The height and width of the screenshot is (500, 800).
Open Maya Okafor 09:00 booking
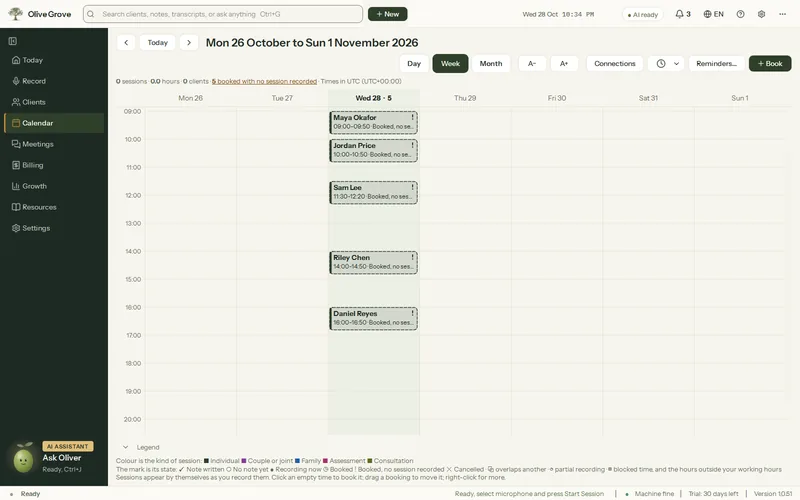coord(373,122)
